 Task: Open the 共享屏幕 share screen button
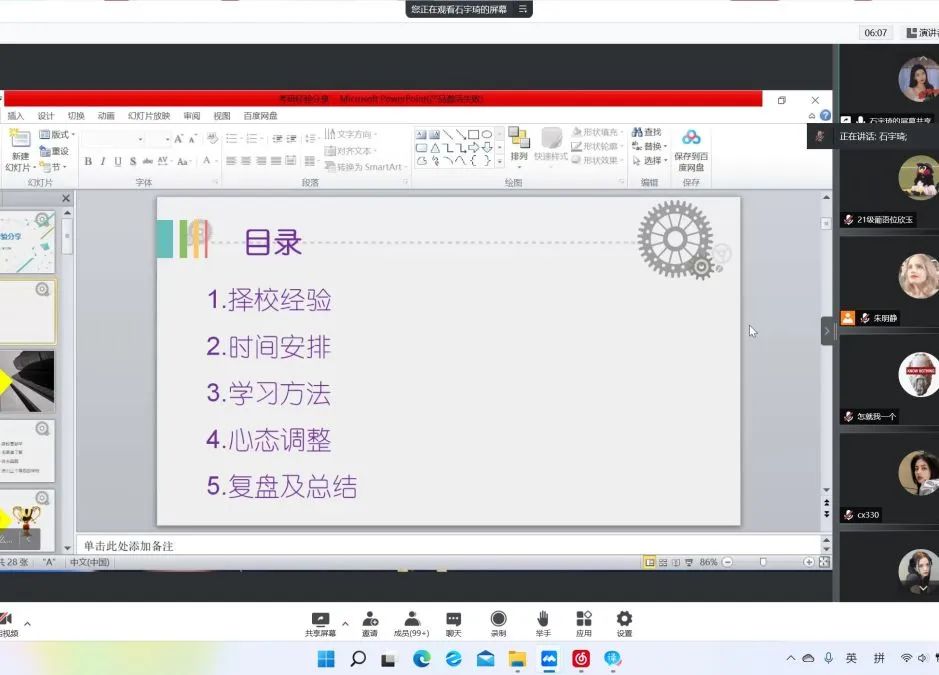tap(320, 623)
